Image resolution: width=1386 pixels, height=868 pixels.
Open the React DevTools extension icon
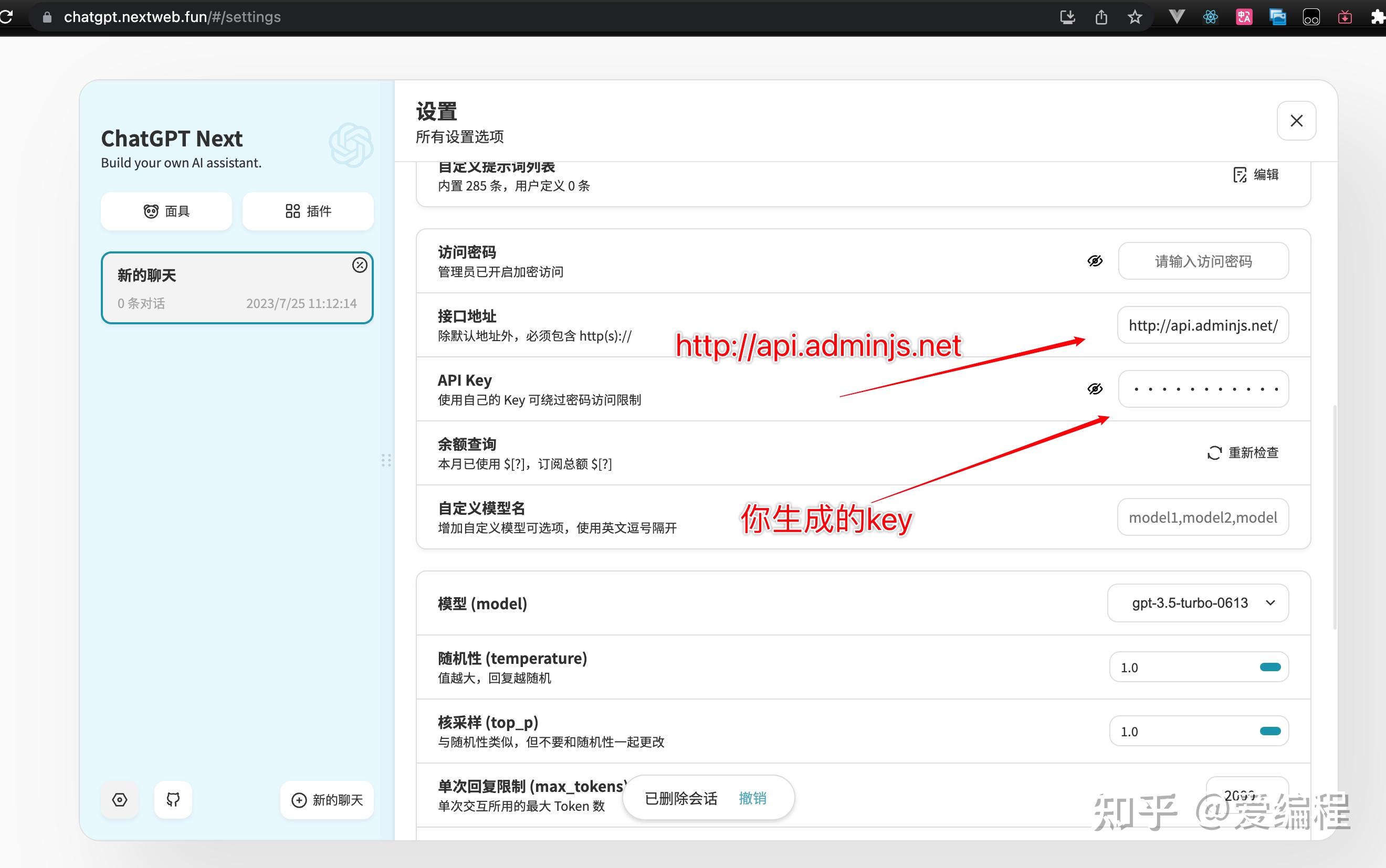tap(1210, 17)
